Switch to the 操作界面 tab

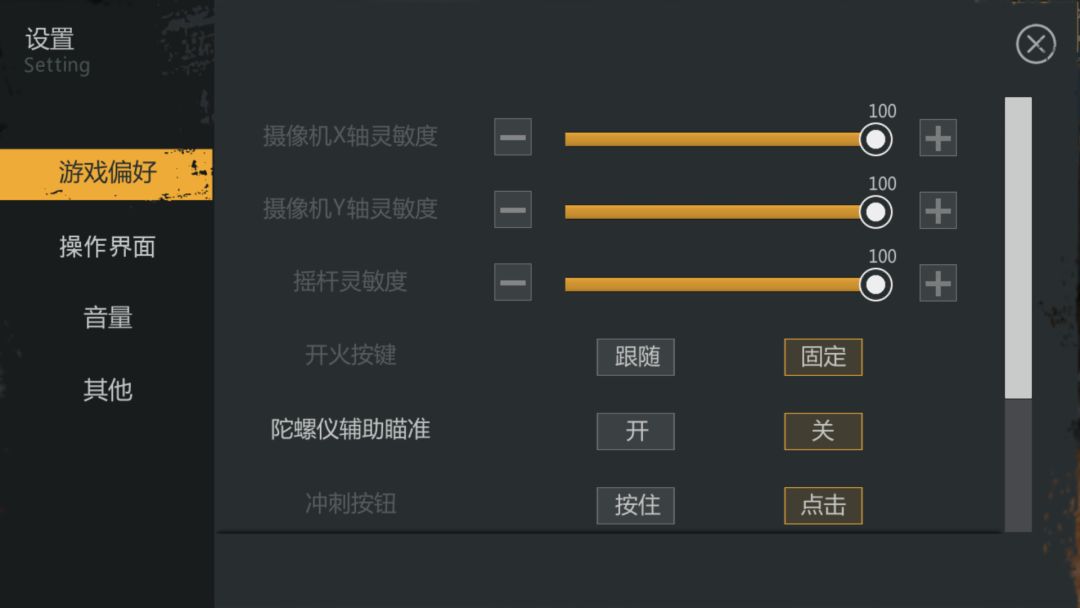tap(107, 247)
